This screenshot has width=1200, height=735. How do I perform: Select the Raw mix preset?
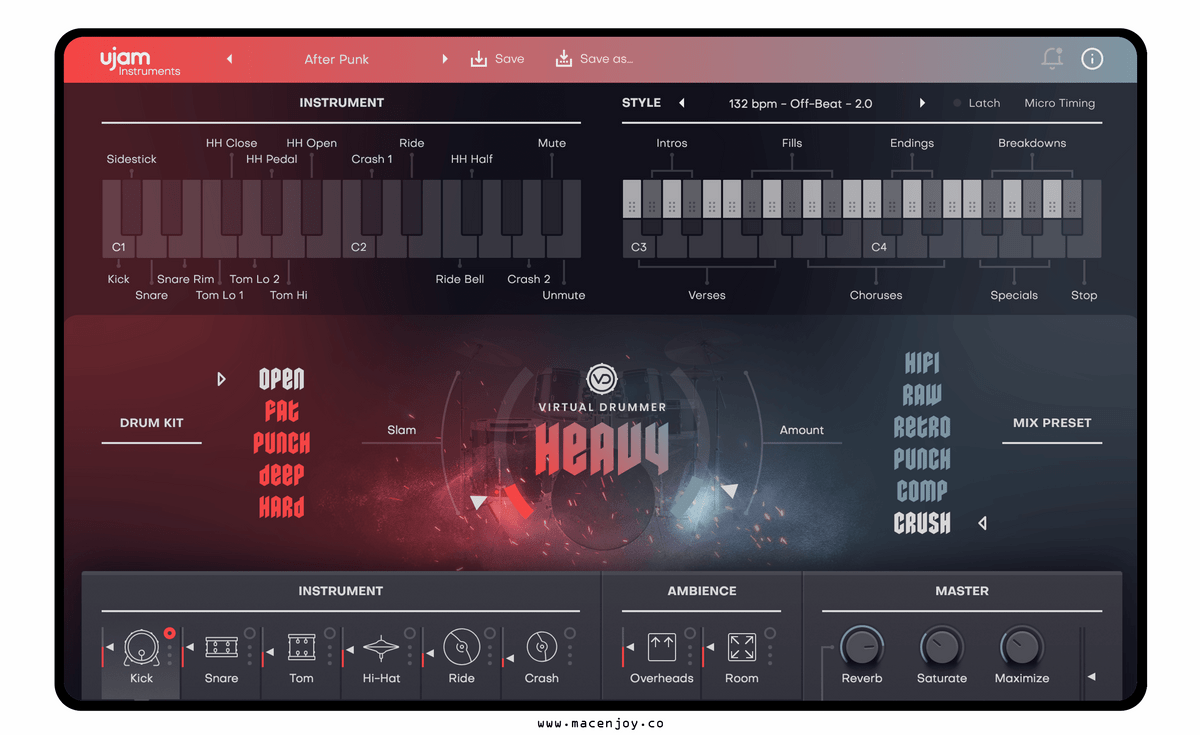pos(922,395)
